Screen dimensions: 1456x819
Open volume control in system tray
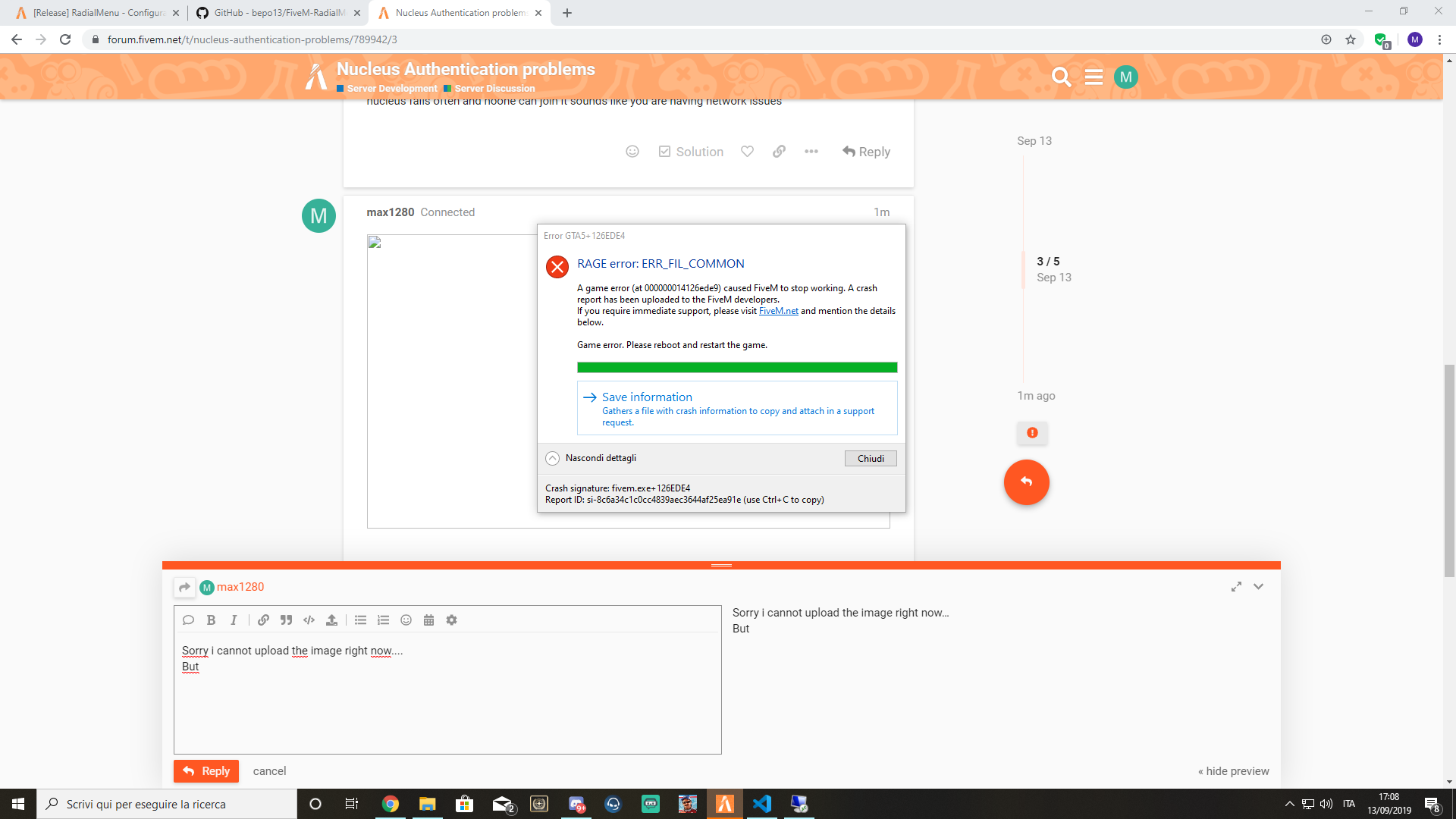tap(1326, 804)
